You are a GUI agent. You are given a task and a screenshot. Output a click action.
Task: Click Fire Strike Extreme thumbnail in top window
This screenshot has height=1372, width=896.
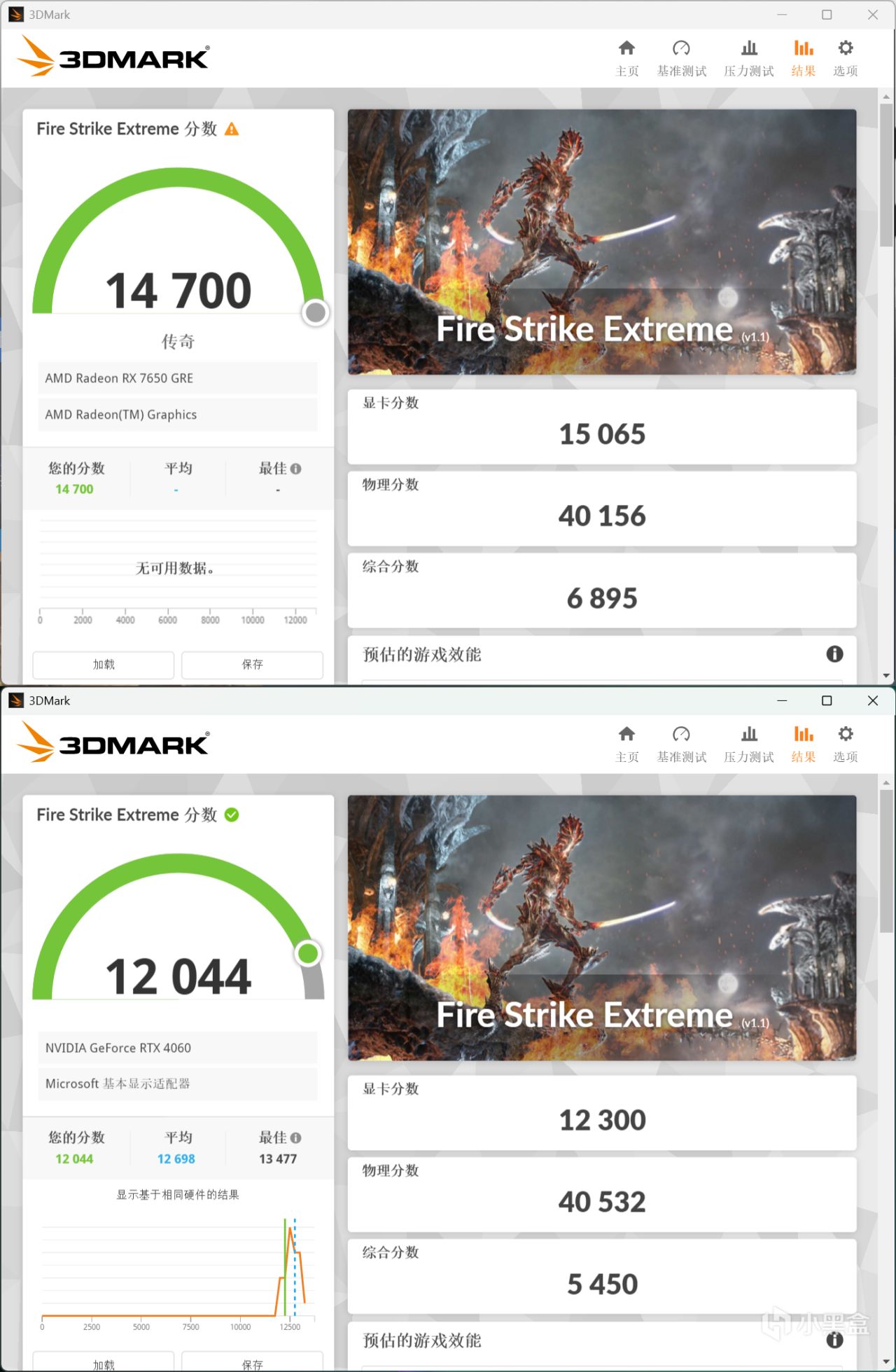pyautogui.click(x=602, y=242)
